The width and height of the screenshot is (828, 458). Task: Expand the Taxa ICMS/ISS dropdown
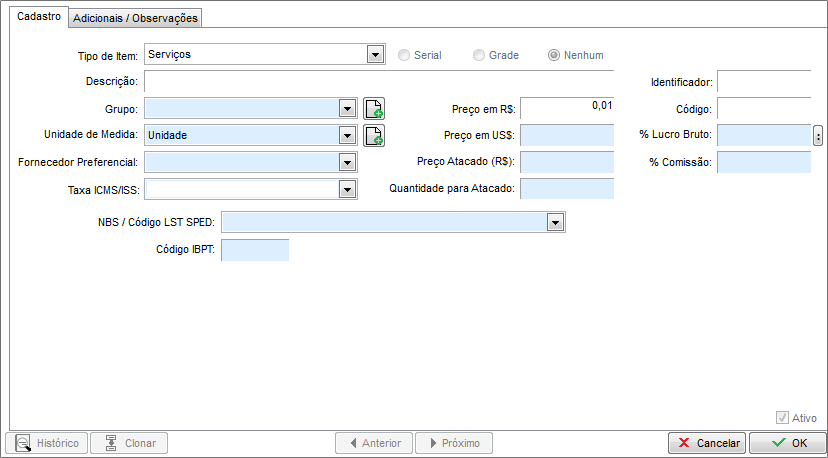[x=348, y=189]
